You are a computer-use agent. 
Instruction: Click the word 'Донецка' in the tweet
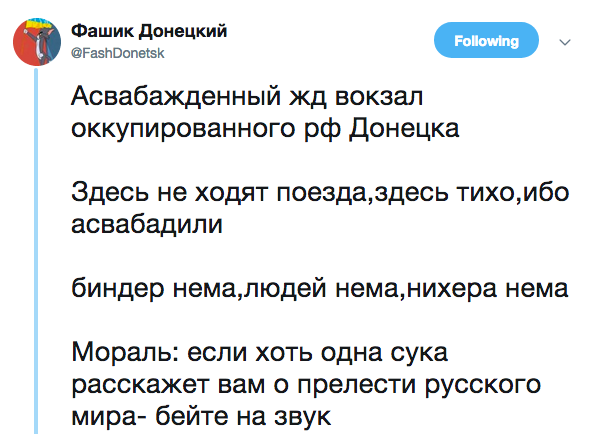point(404,129)
